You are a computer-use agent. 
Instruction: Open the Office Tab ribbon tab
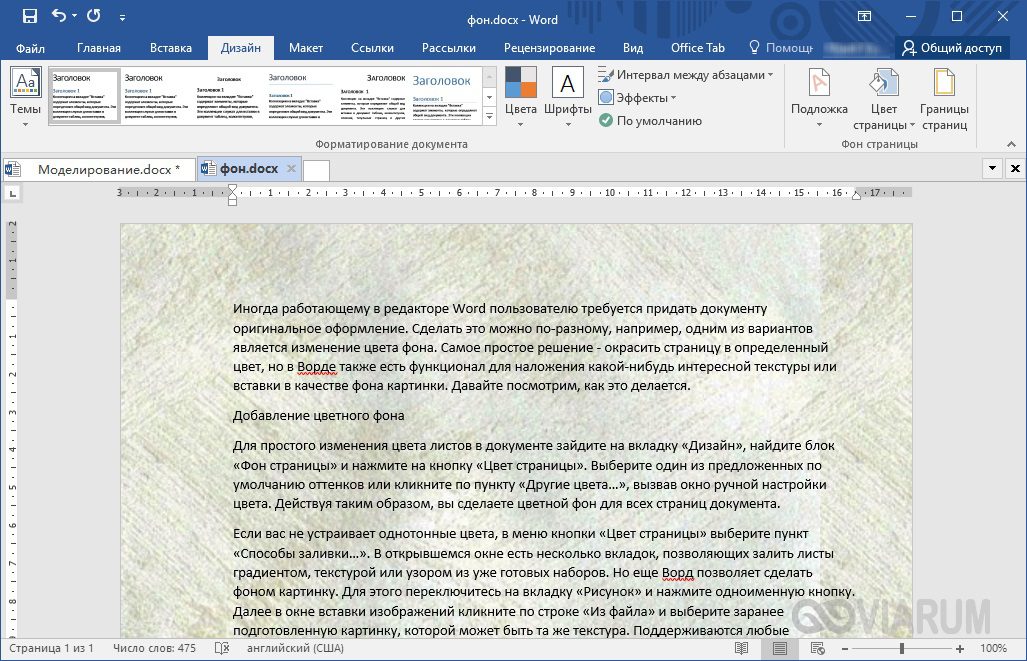[x=698, y=48]
